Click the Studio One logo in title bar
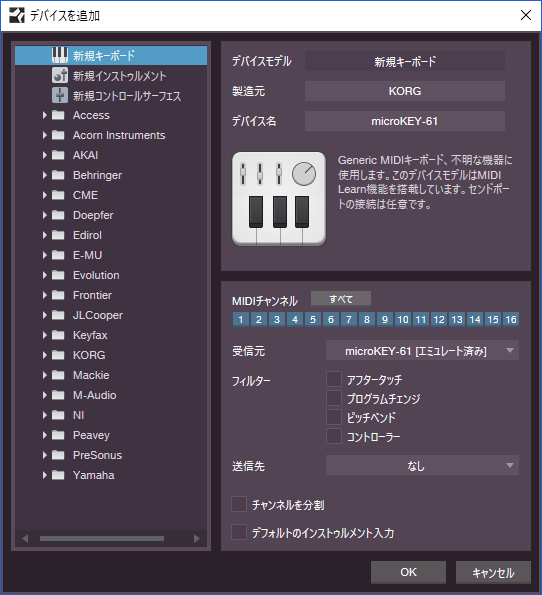Image resolution: width=542 pixels, height=595 pixels. click(17, 16)
